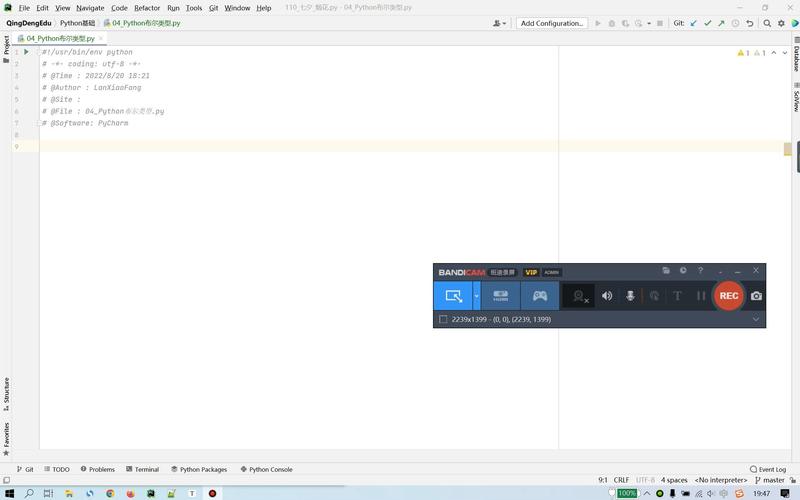Toggle Bandicam text overlay T icon
The height and width of the screenshot is (500, 800).
(x=677, y=296)
